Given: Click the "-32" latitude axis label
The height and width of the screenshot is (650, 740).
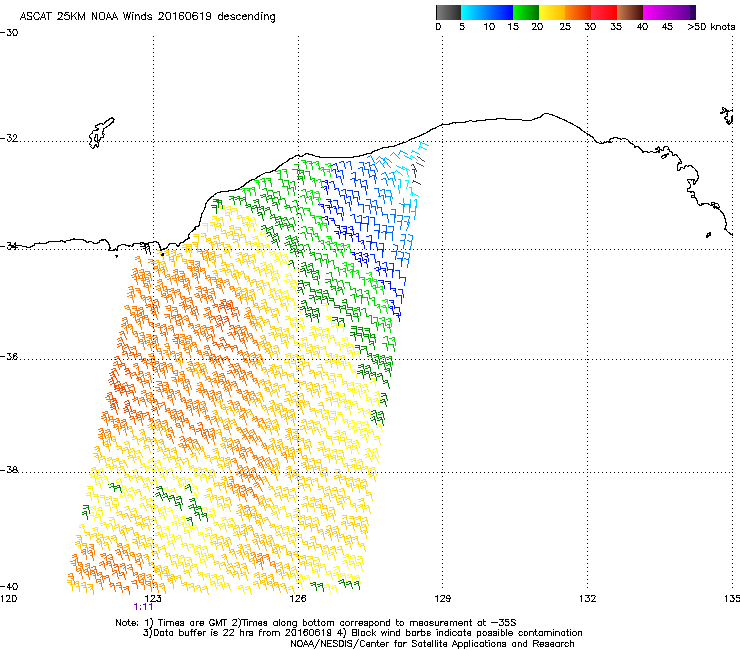Looking at the screenshot, I should tap(9, 138).
